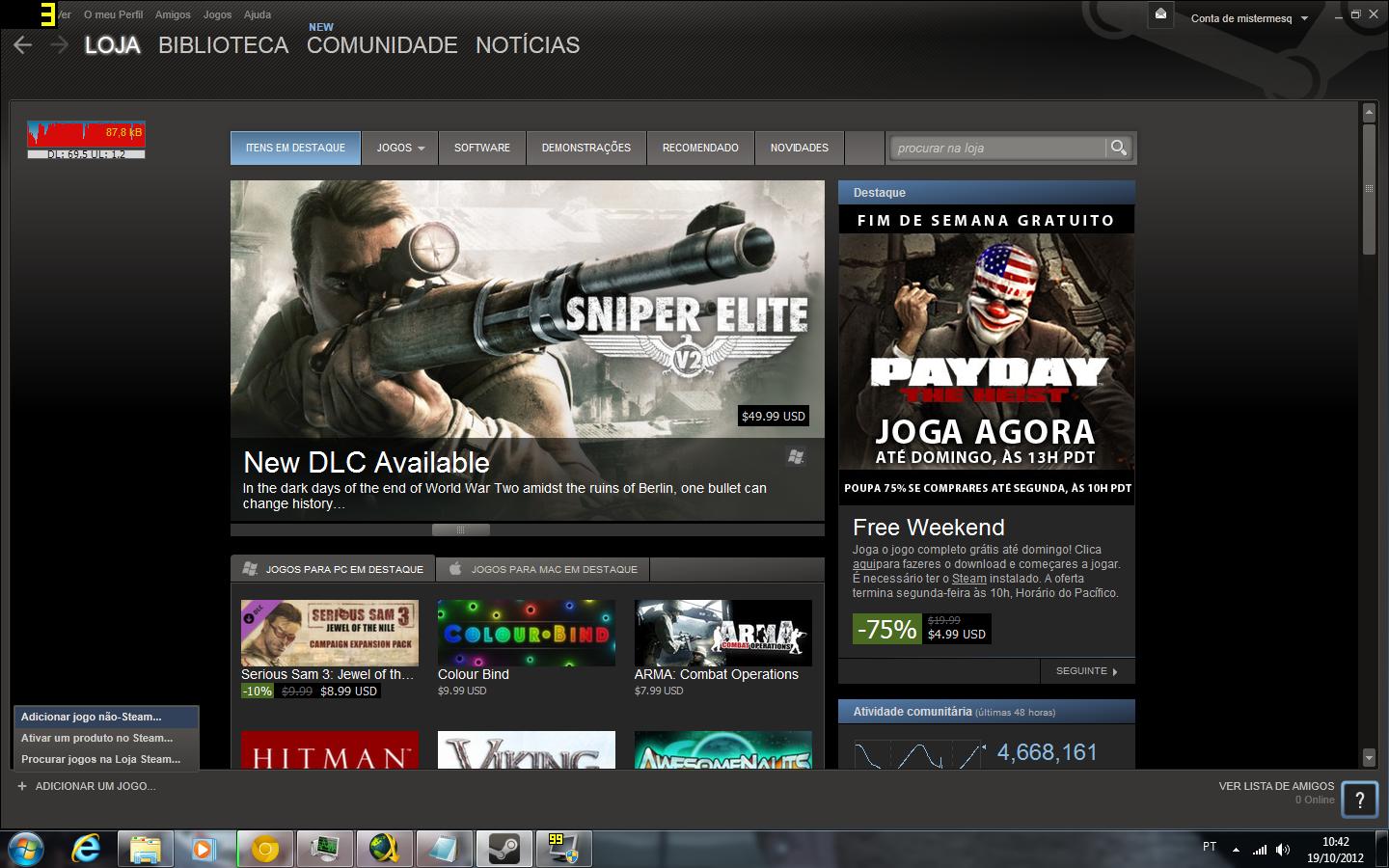Open the yellow circle browser taskbar icon

click(264, 849)
